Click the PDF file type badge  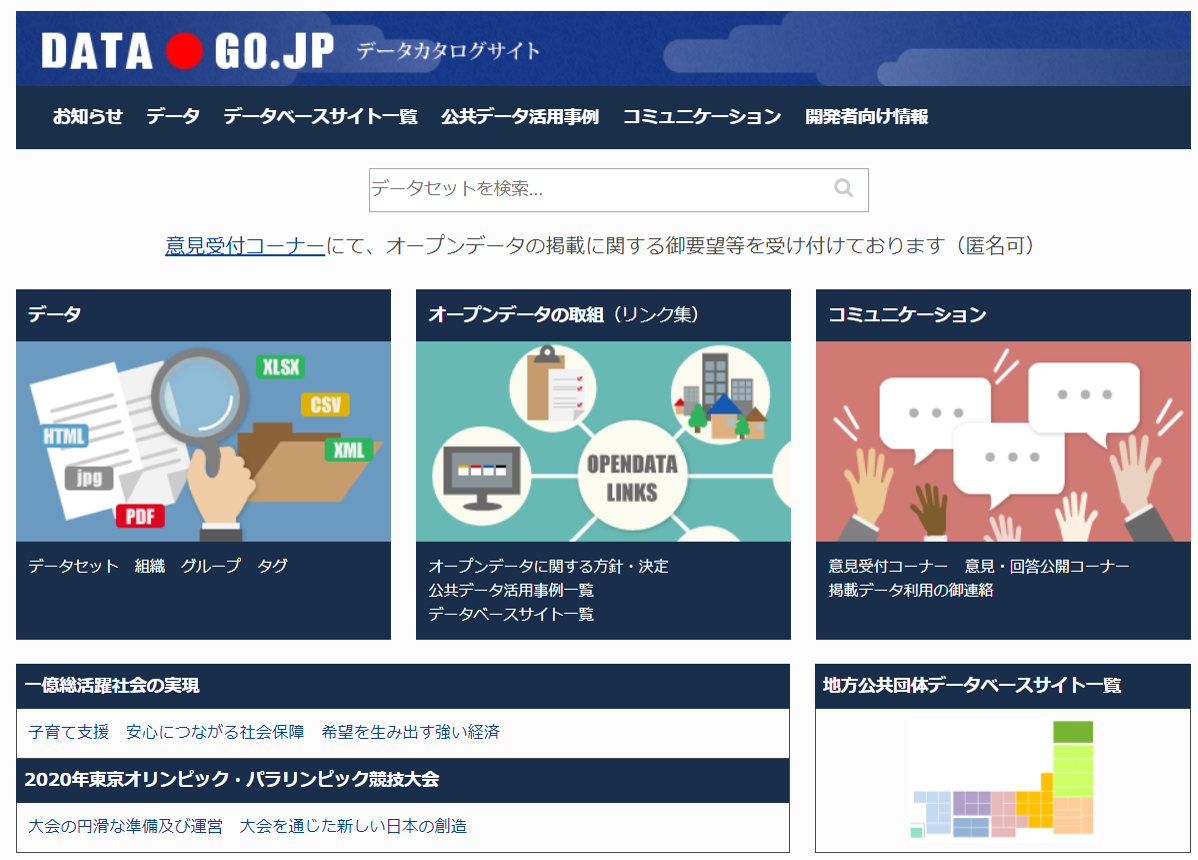[140, 516]
